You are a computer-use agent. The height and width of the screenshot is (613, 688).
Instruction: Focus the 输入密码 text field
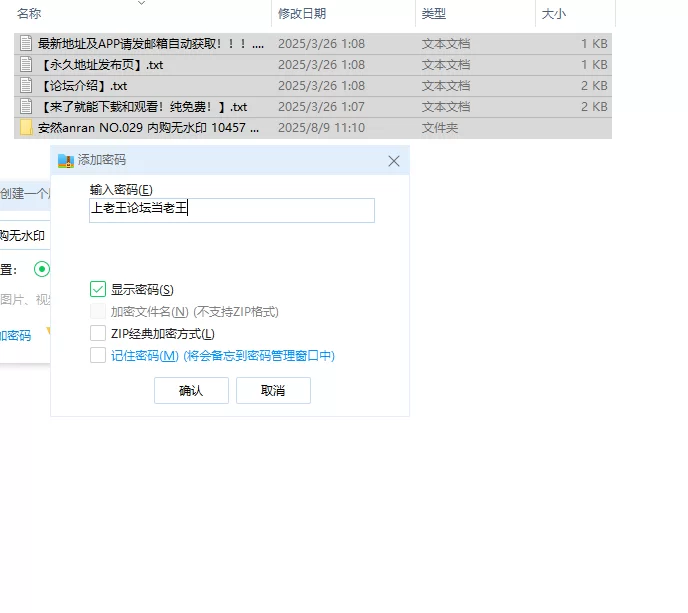pos(231,210)
